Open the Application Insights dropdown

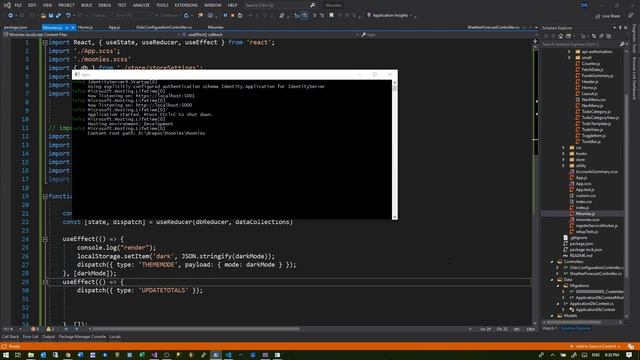[390, 16]
